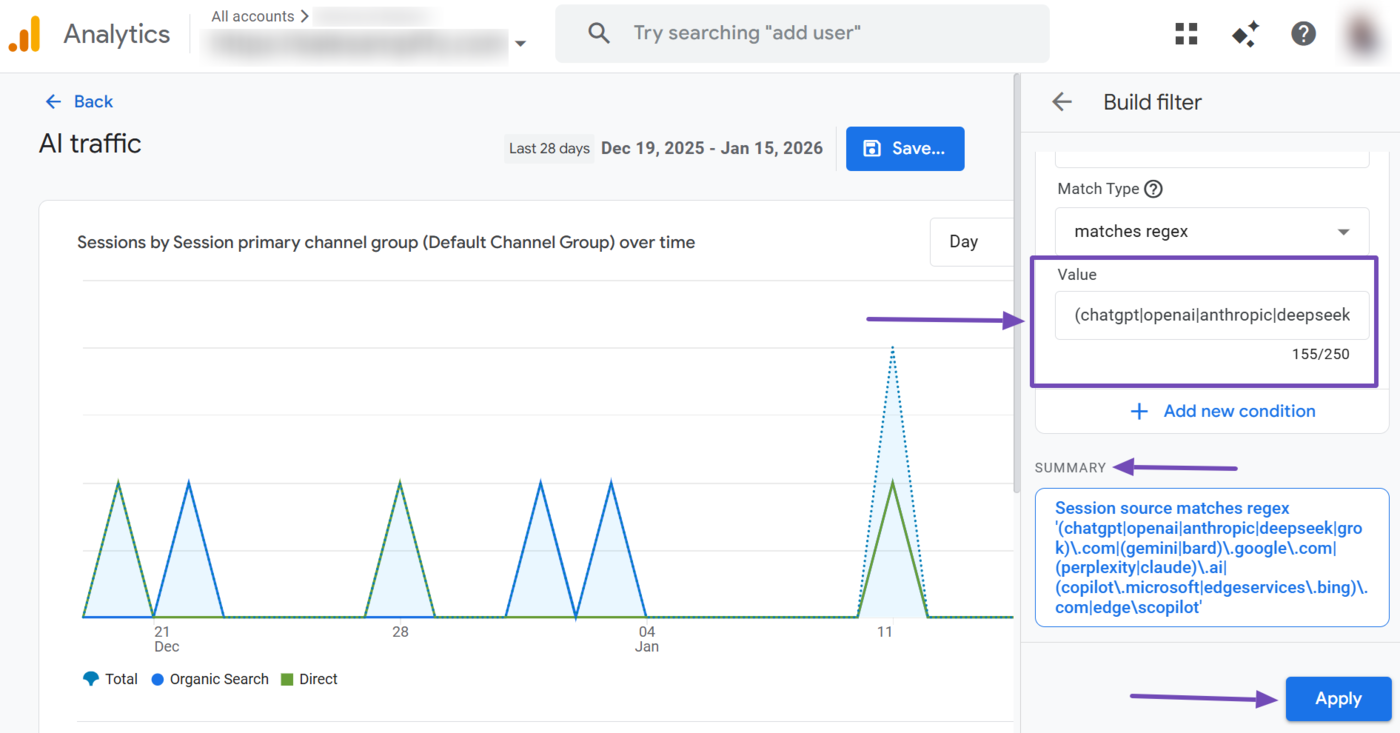Click the Apply button
The height and width of the screenshot is (733, 1400).
1338,699
